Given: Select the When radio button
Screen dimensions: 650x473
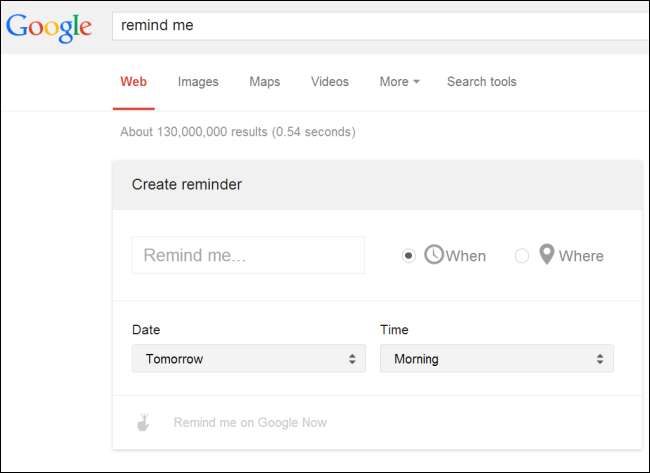Looking at the screenshot, I should (408, 256).
